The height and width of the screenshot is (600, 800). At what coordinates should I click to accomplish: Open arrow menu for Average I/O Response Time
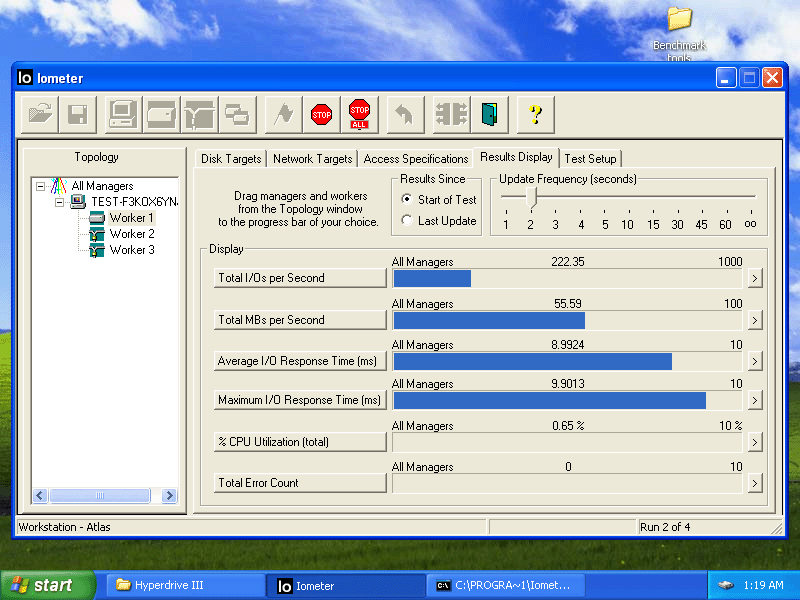pos(755,361)
